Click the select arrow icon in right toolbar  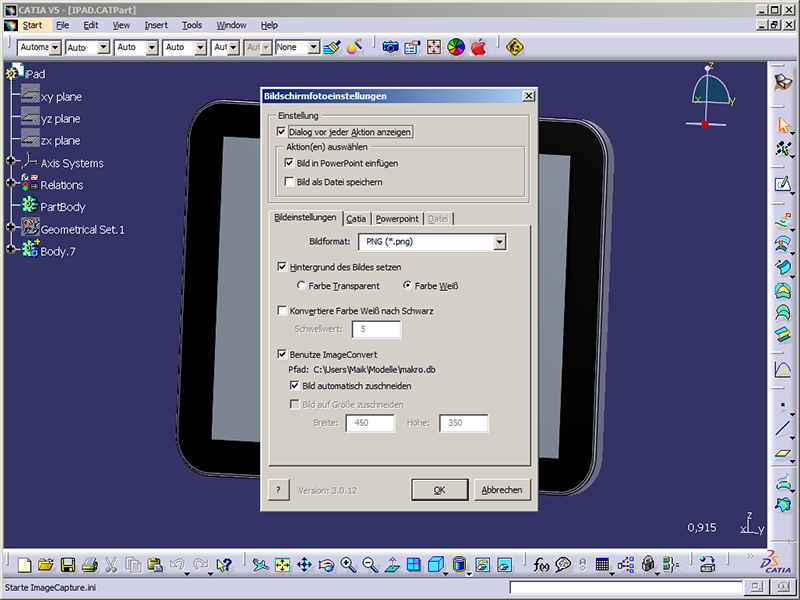pyautogui.click(x=783, y=125)
